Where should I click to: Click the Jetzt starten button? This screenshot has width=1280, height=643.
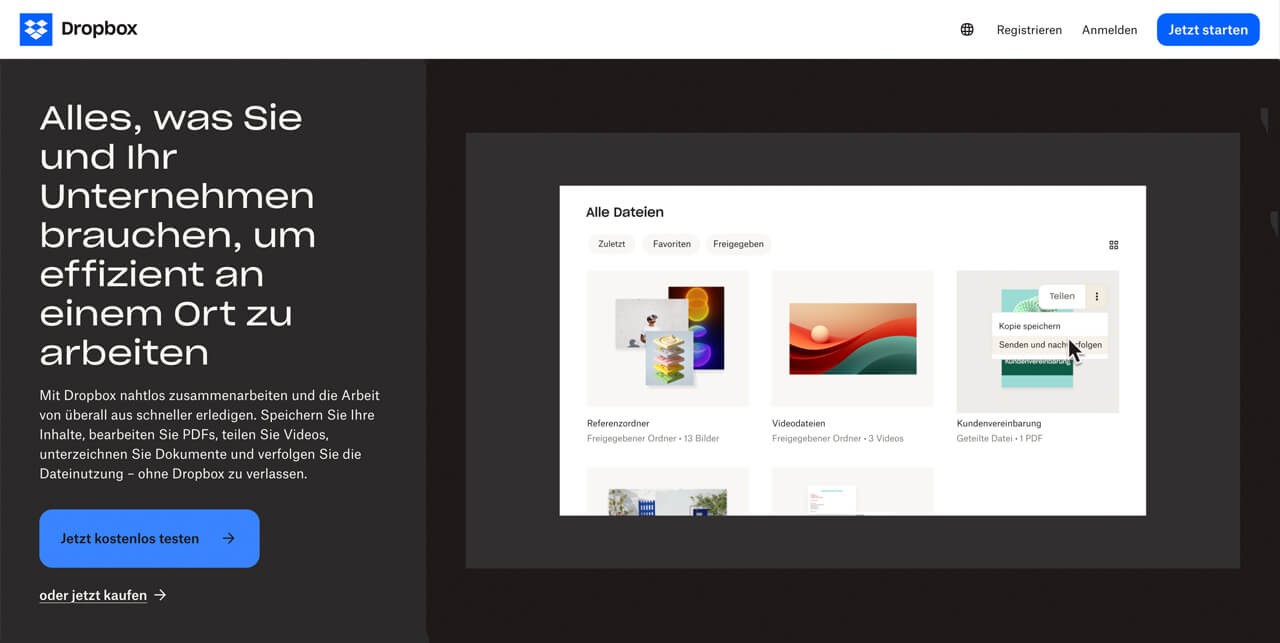(1208, 30)
